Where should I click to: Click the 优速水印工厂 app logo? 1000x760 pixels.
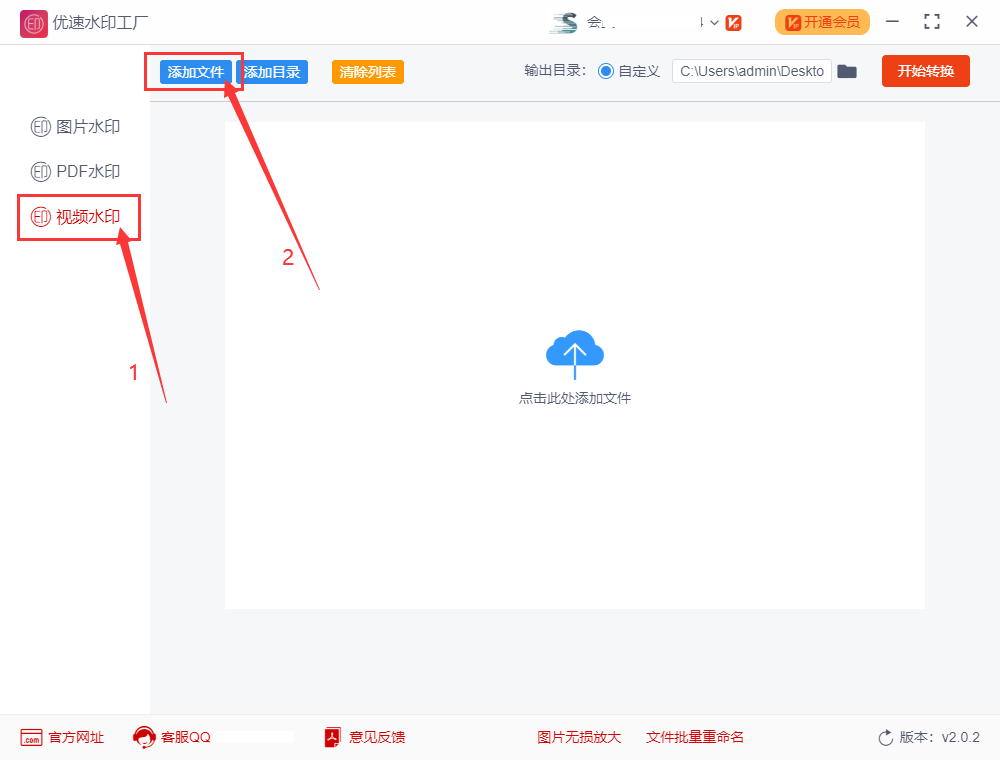click(33, 22)
